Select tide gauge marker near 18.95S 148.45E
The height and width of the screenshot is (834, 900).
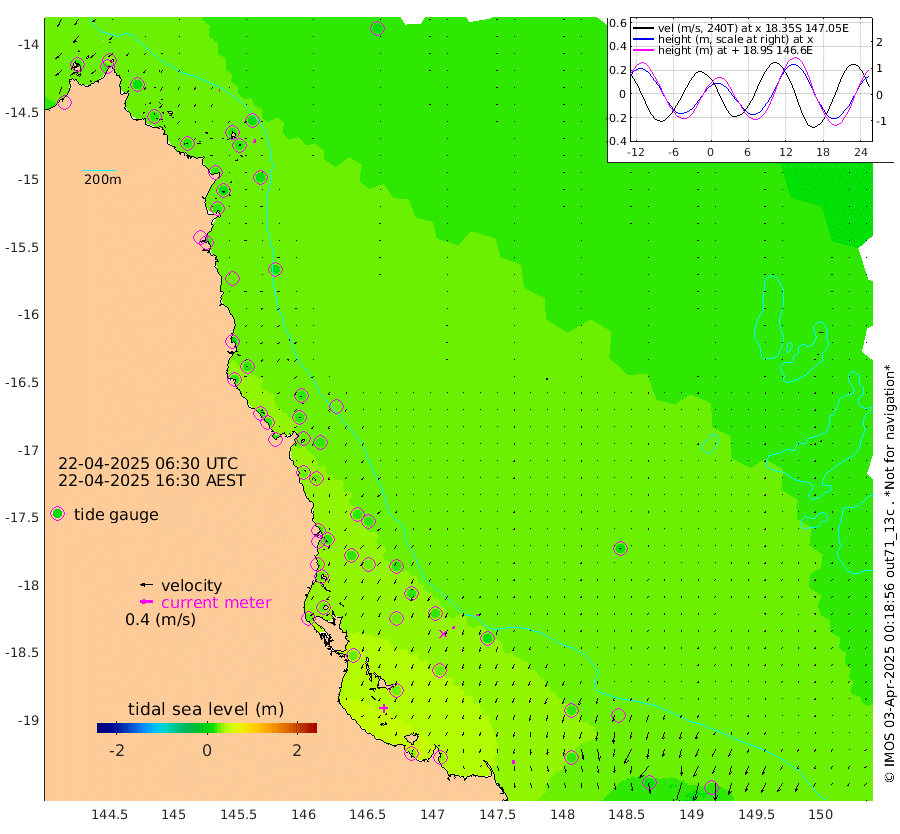[x=618, y=715]
